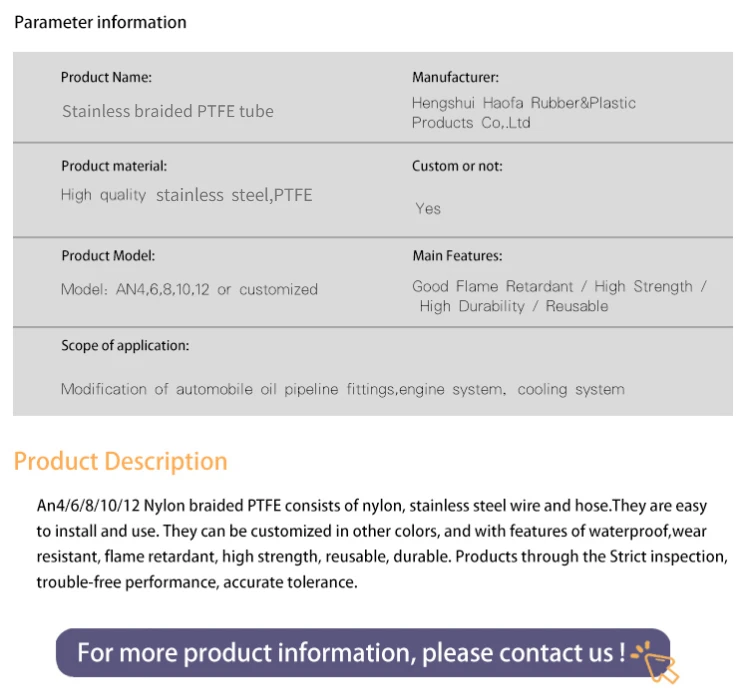
Task: Click the Product material label
Action: click(x=114, y=166)
